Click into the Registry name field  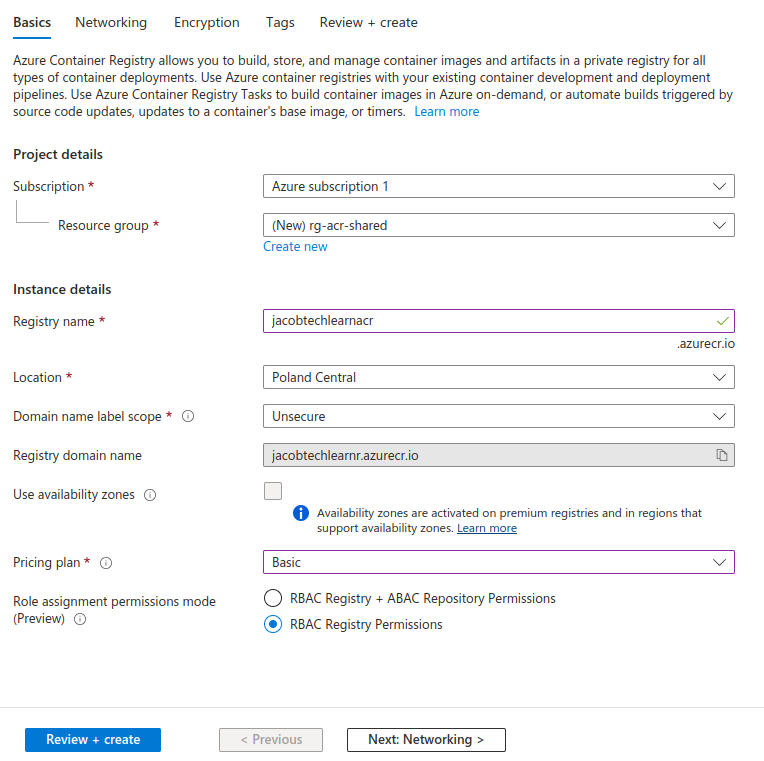click(x=490, y=321)
